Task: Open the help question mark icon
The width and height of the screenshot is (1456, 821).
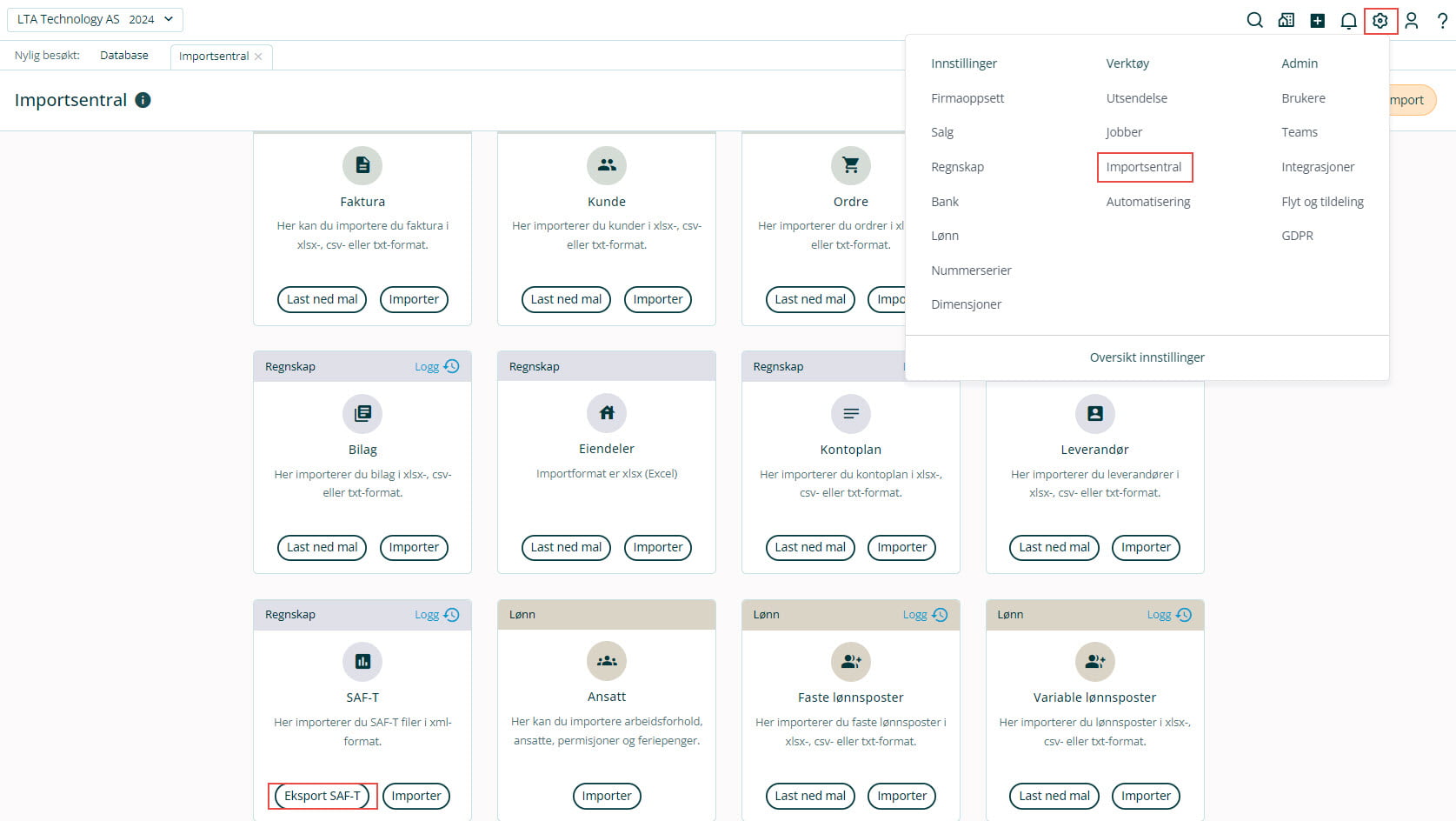Action: [x=1442, y=20]
